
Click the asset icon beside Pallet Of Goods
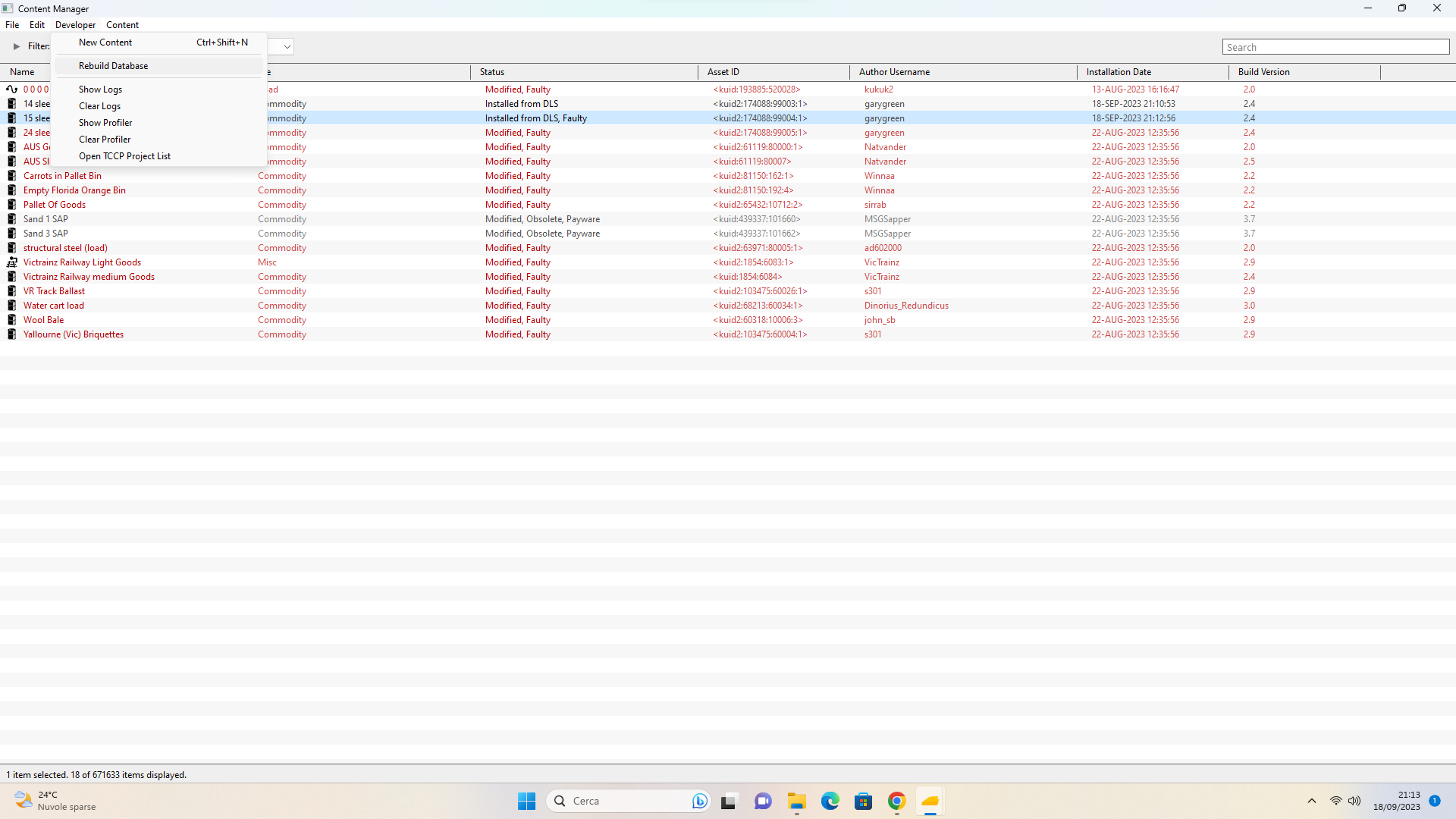[x=12, y=205]
